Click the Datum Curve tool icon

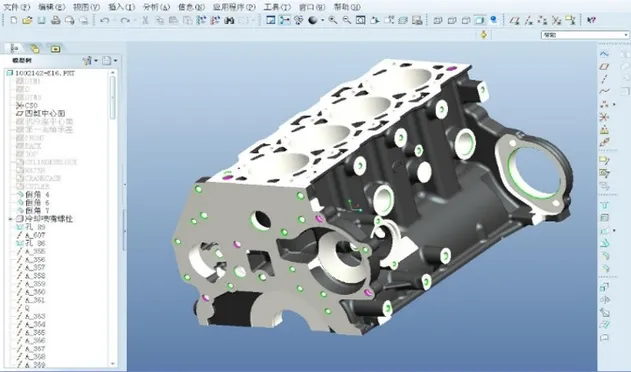point(604,91)
